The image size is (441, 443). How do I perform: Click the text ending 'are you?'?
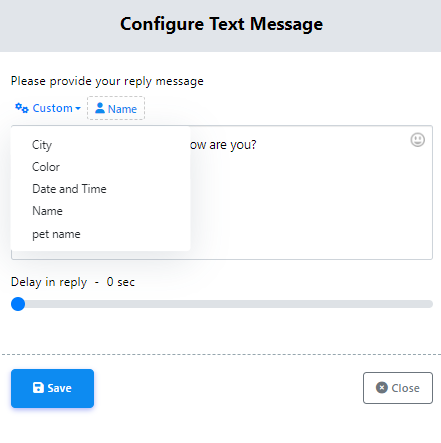pyautogui.click(x=223, y=145)
